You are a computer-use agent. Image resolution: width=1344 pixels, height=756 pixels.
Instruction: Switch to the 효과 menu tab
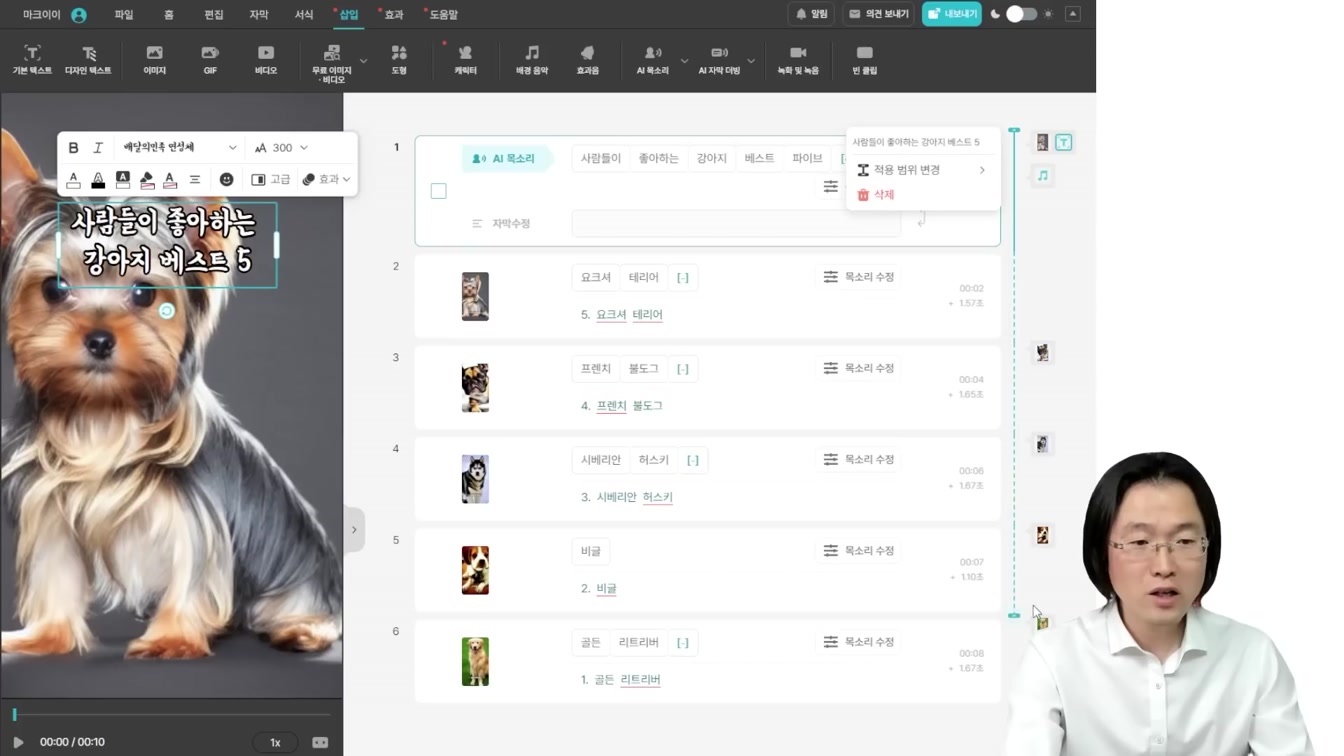394,15
